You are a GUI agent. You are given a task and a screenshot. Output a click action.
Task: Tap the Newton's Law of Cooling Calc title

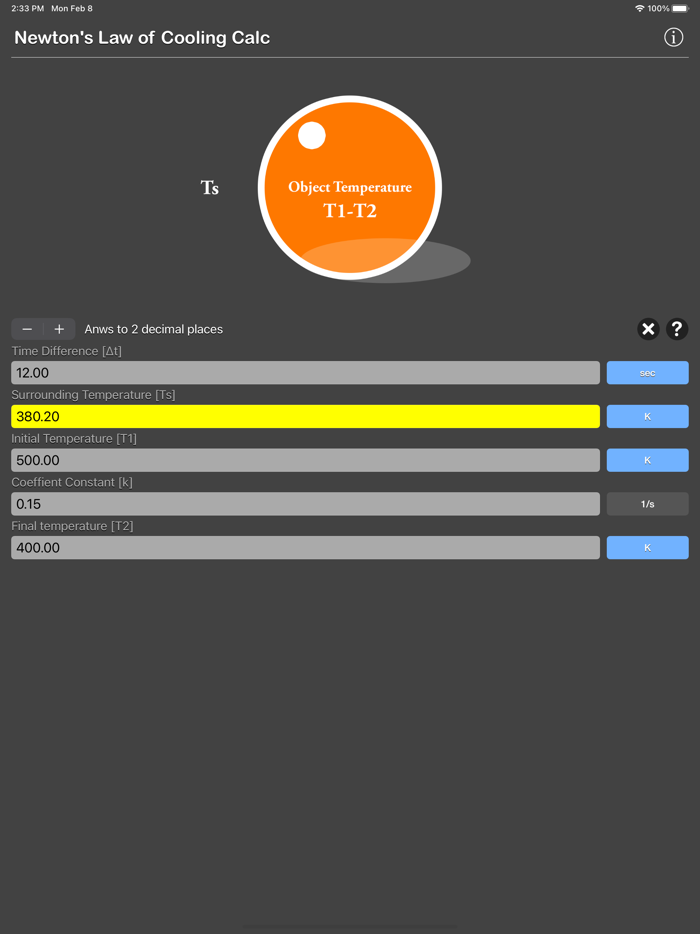(142, 38)
